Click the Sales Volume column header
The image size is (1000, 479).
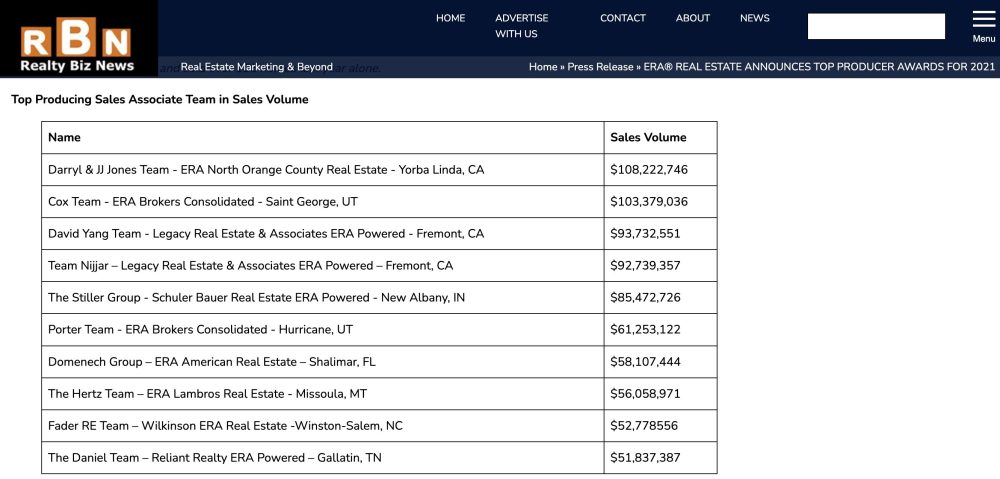pyautogui.click(x=648, y=138)
